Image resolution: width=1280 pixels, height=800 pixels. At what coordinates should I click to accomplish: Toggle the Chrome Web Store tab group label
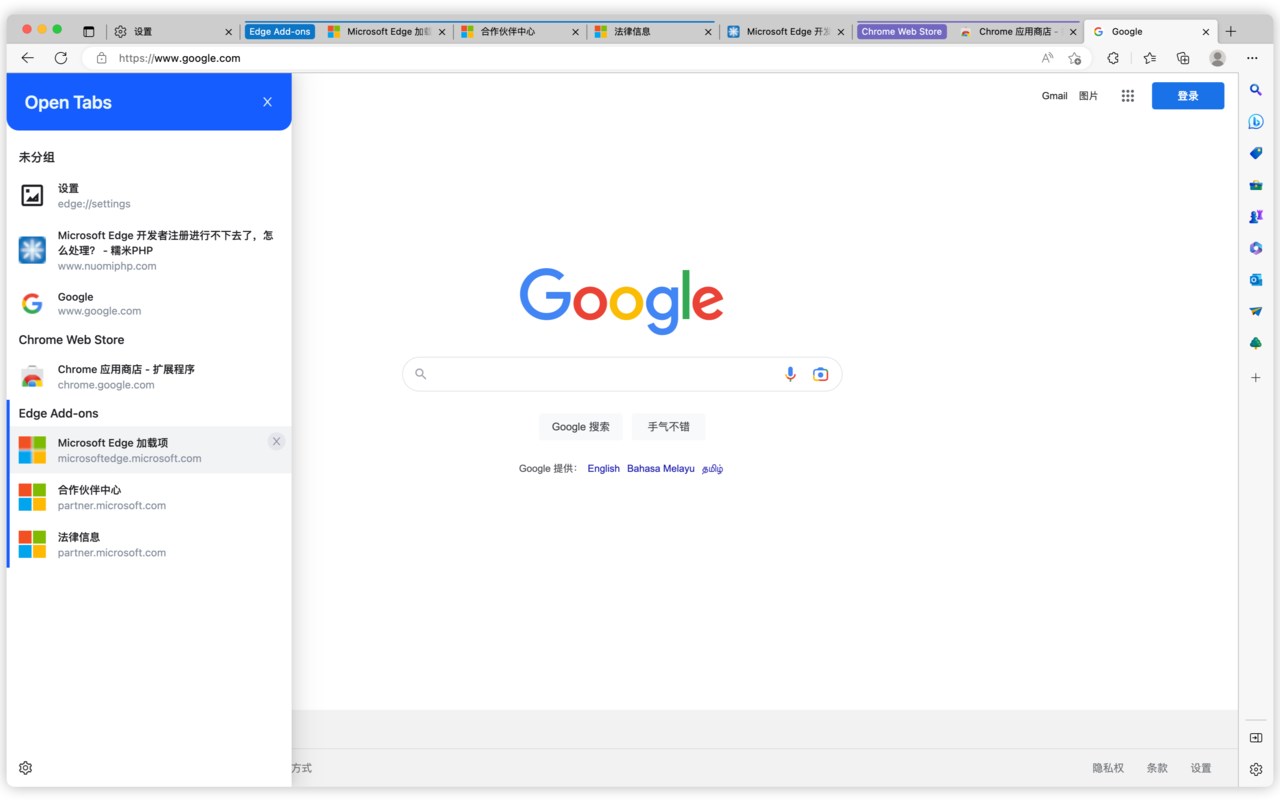coord(901,31)
